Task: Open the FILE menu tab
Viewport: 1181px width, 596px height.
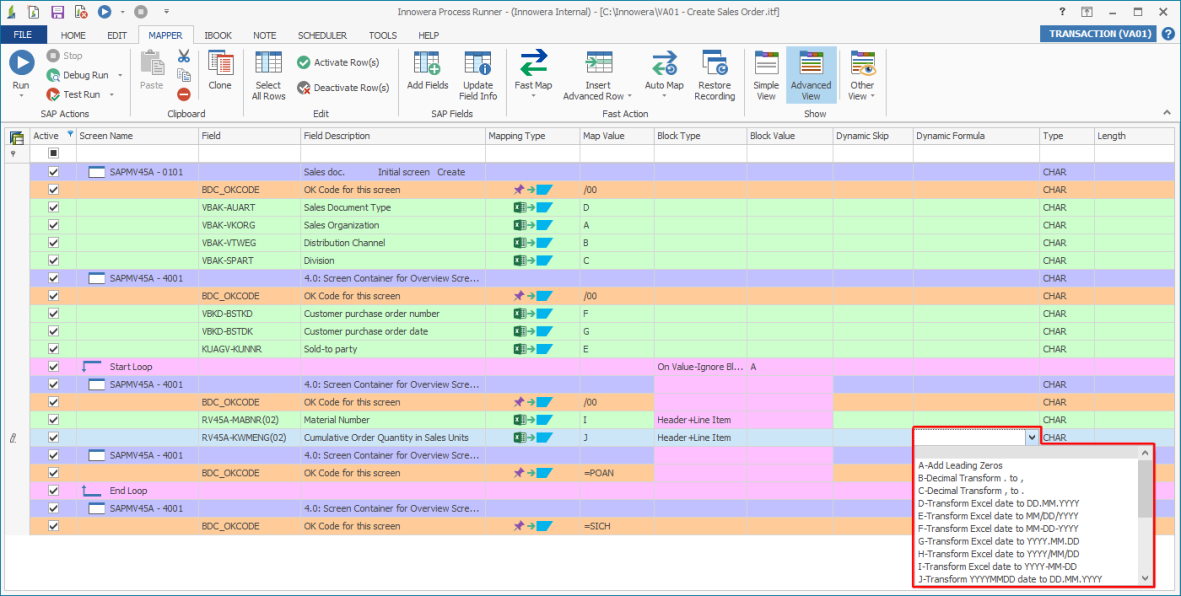Action: tap(23, 35)
